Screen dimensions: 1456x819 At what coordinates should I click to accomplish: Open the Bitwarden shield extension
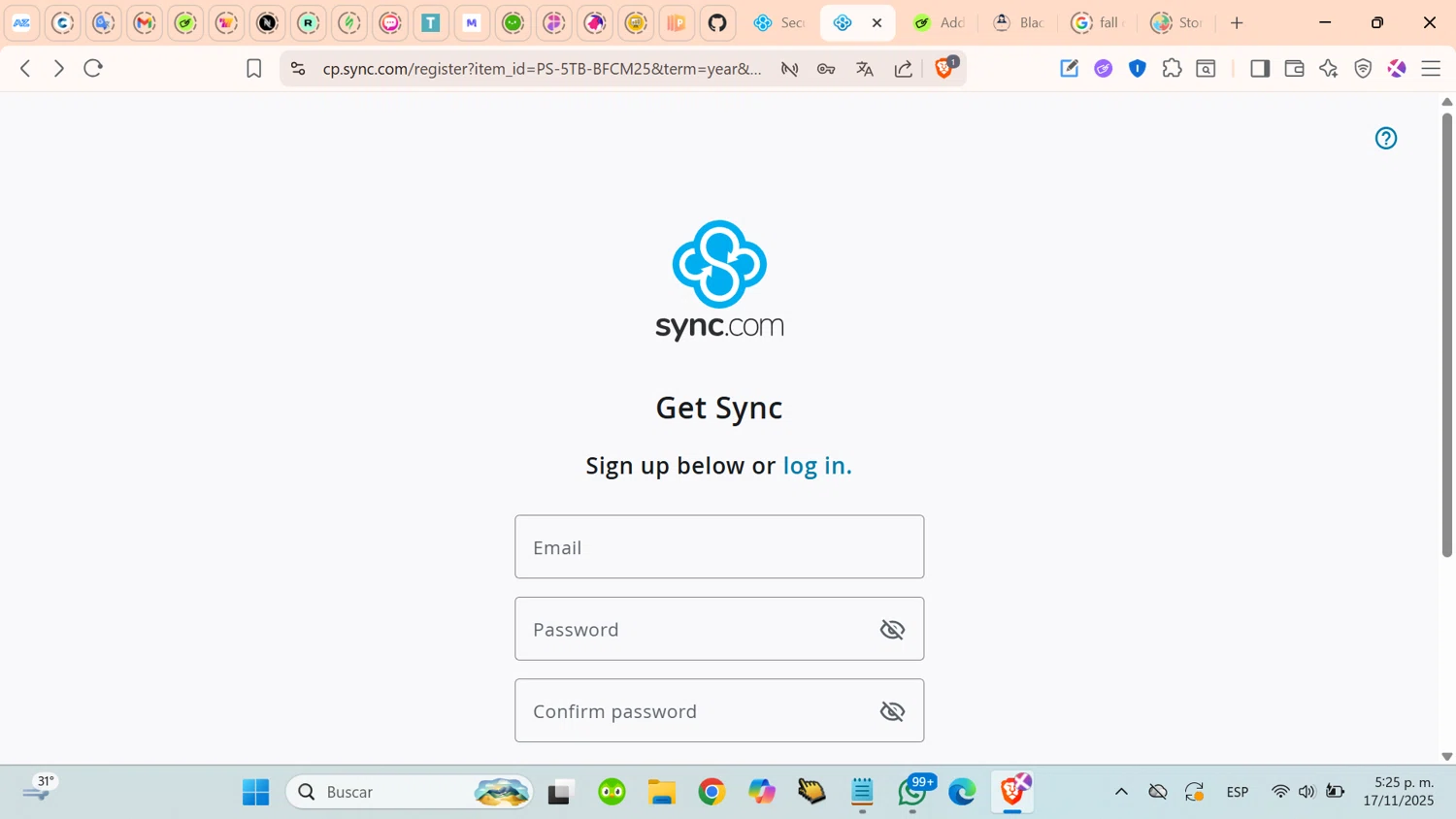tap(1138, 68)
